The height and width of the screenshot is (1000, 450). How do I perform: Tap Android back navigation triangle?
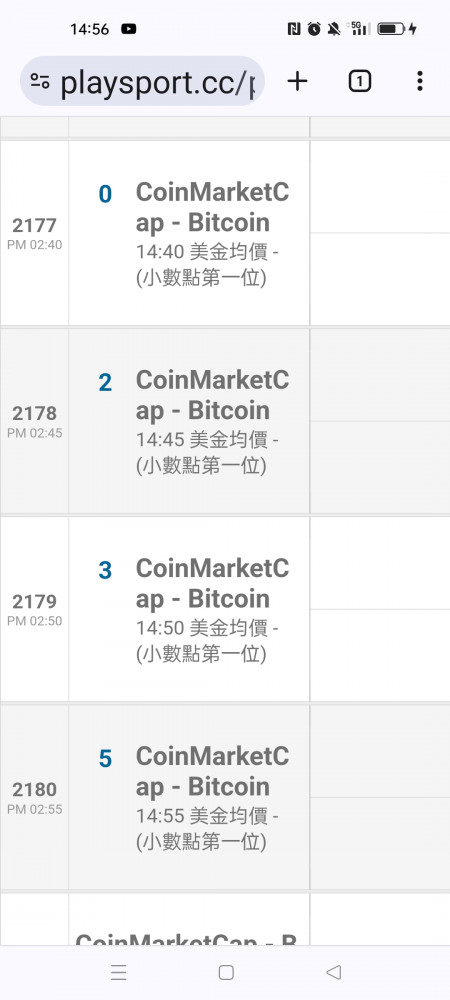(333, 972)
